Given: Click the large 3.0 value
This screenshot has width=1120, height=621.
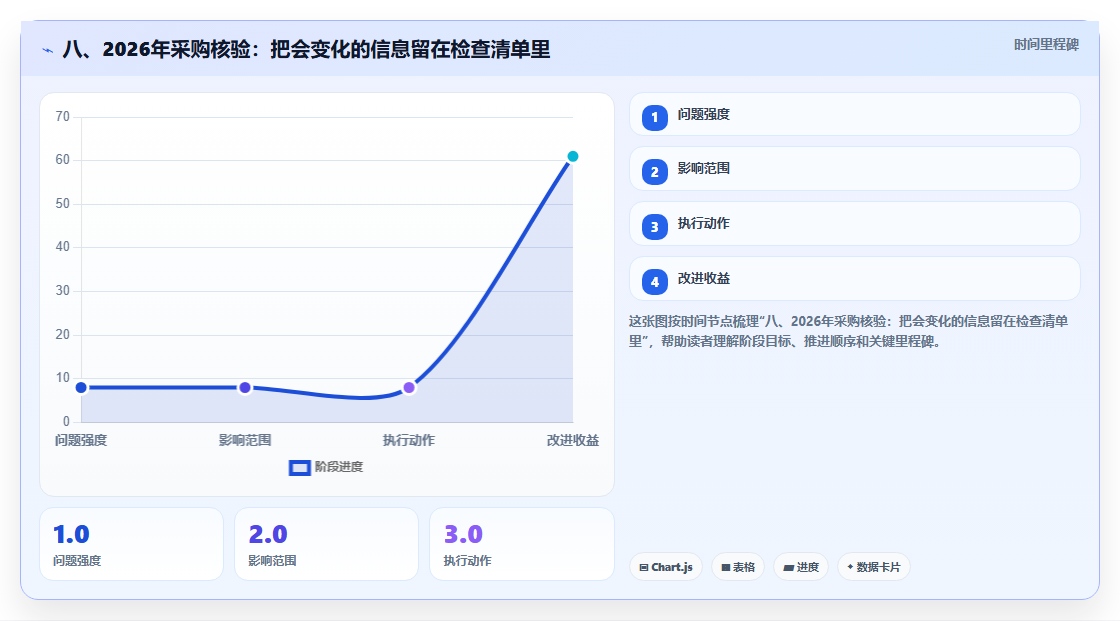Looking at the screenshot, I should [463, 534].
